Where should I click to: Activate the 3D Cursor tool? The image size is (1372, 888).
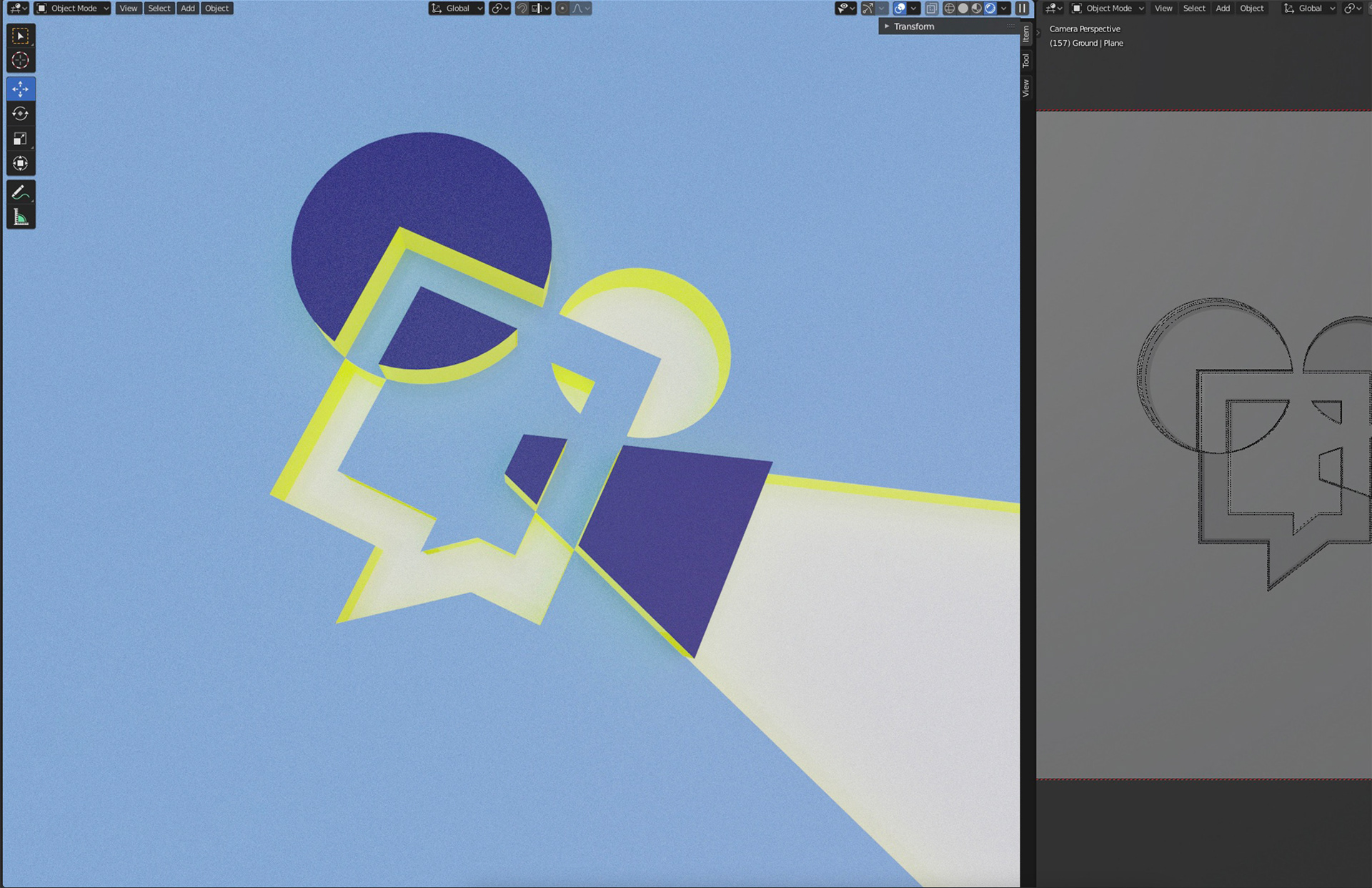coord(21,61)
